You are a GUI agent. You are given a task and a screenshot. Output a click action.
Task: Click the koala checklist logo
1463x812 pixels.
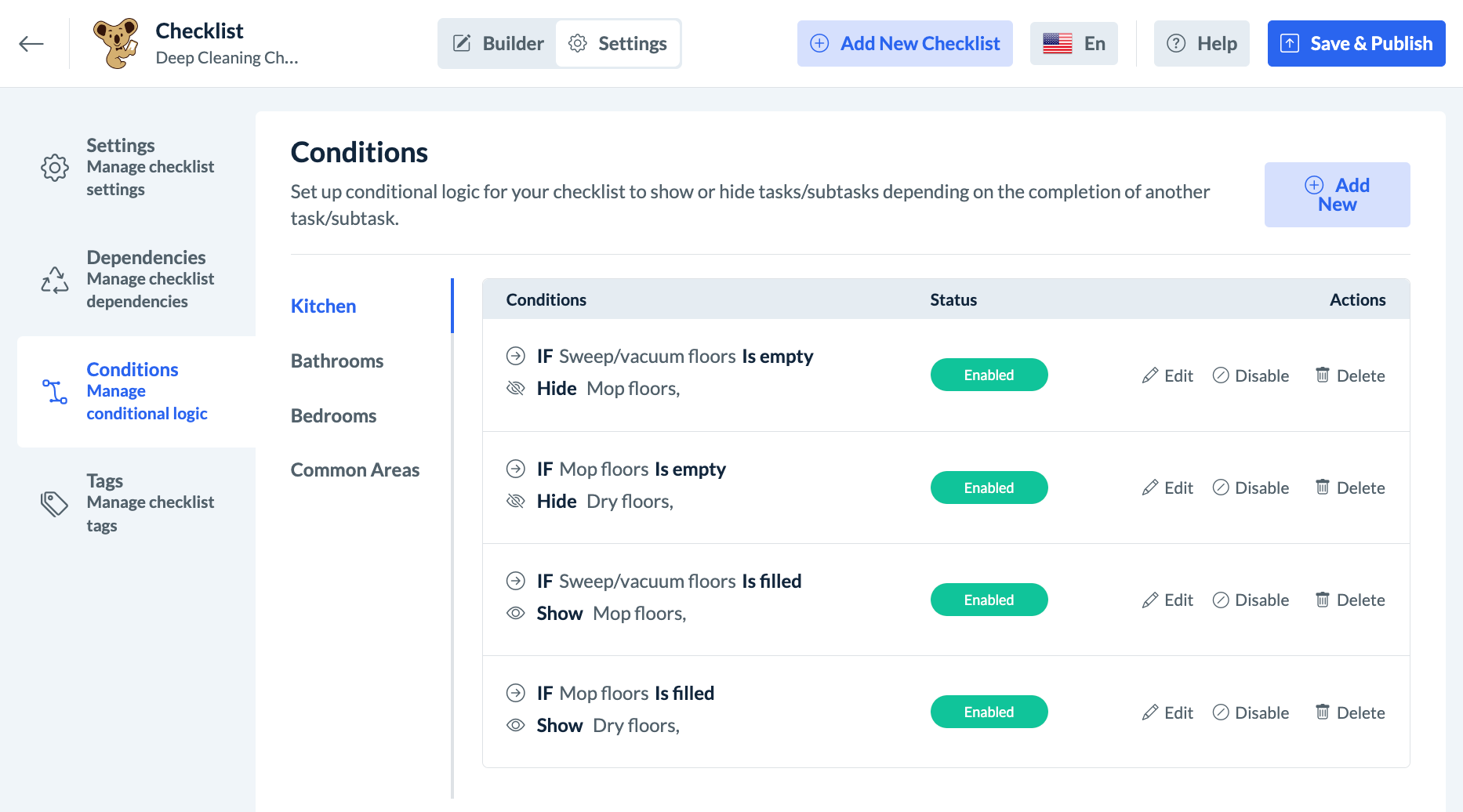(116, 43)
